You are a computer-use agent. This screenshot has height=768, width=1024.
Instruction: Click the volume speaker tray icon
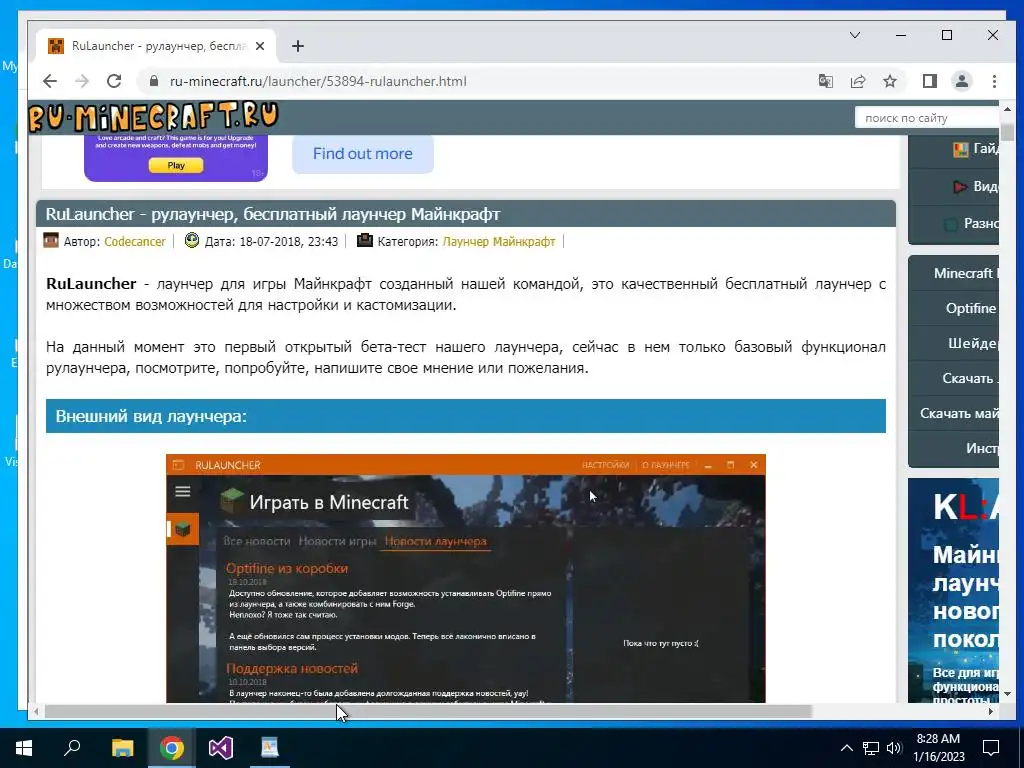click(894, 748)
